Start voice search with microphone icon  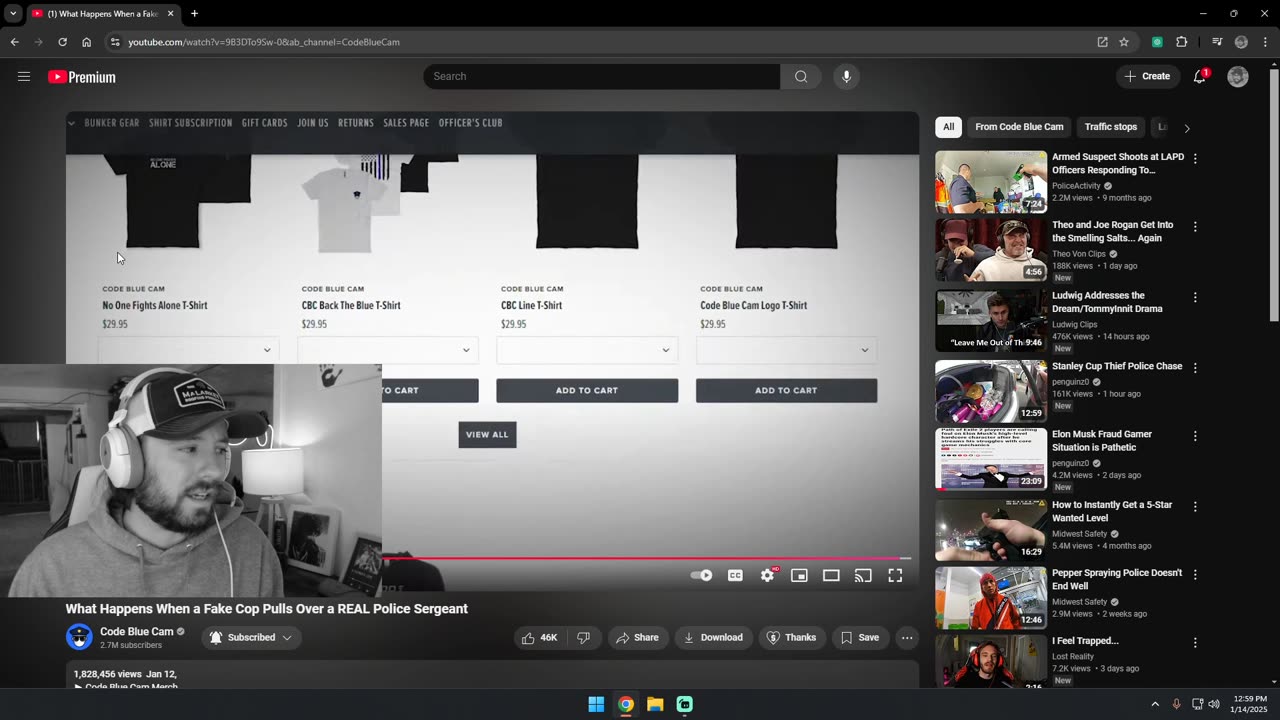846,76
